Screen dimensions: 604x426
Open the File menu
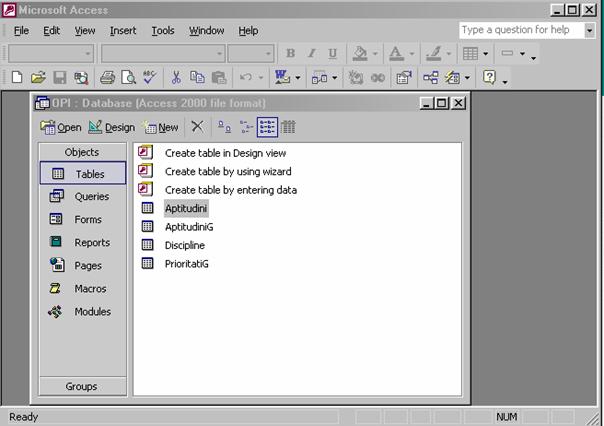point(21,30)
